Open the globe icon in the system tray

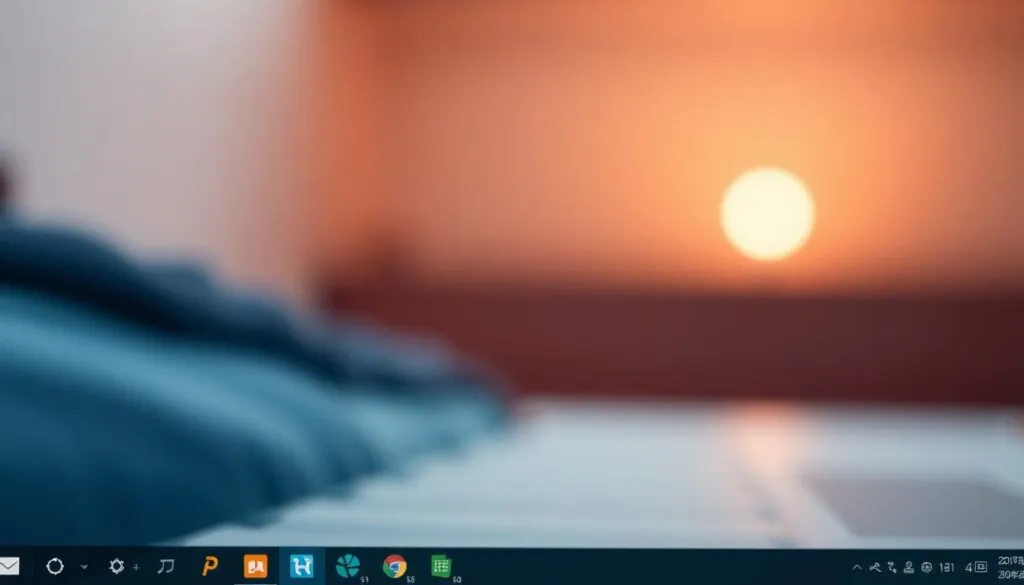click(927, 568)
